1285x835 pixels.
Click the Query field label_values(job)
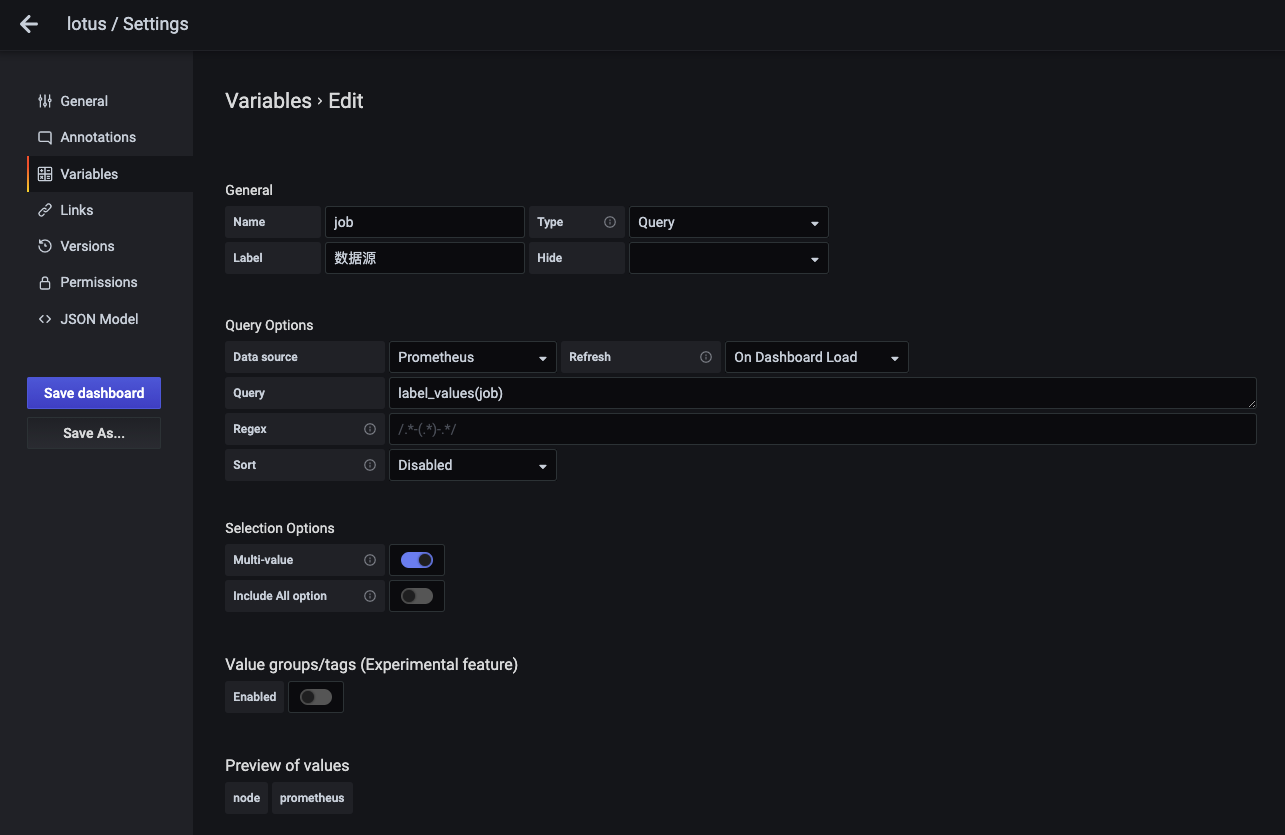tap(823, 393)
